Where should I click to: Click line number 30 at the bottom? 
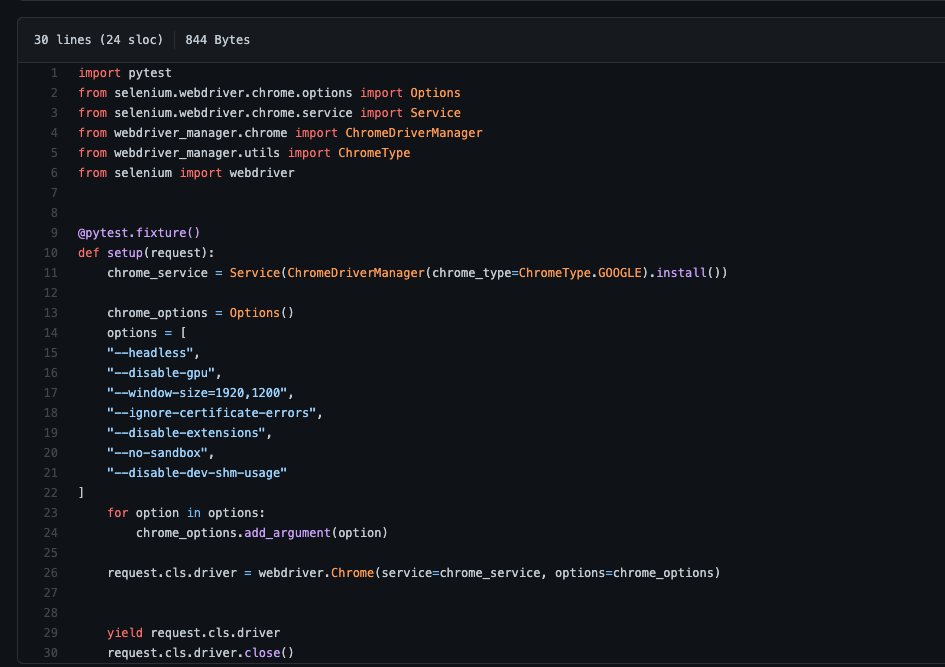tap(50, 652)
